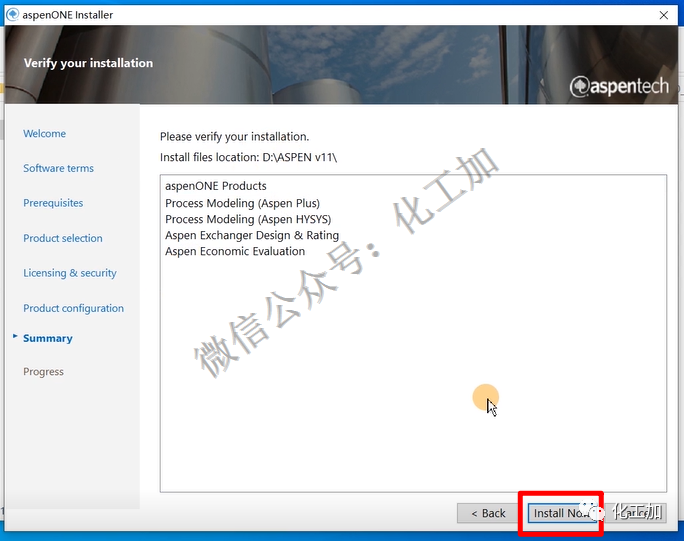The height and width of the screenshot is (541, 684).
Task: Select Aspen Economic Evaluation entry
Action: 235,251
